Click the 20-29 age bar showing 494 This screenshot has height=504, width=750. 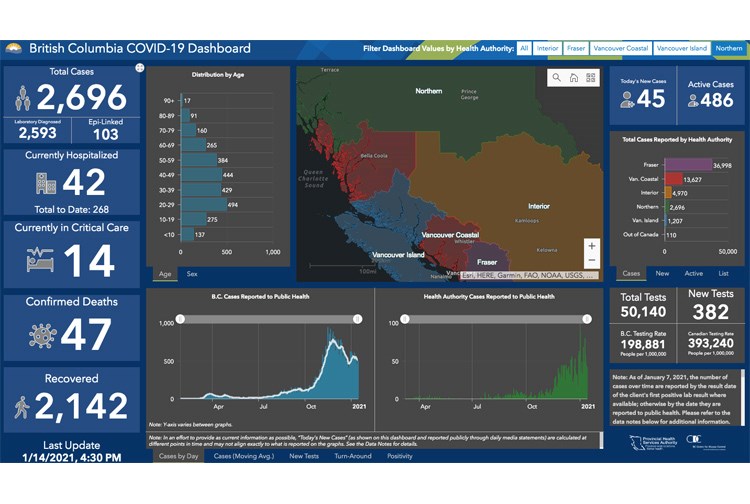(x=204, y=205)
